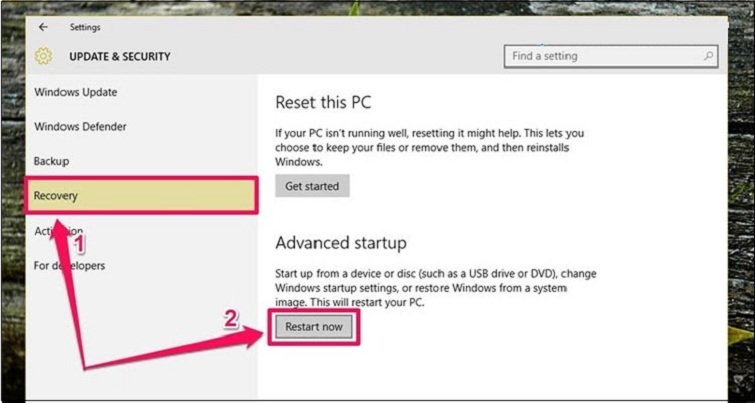Click the Advanced startup heading
This screenshot has height=403, width=755.
pos(341,243)
